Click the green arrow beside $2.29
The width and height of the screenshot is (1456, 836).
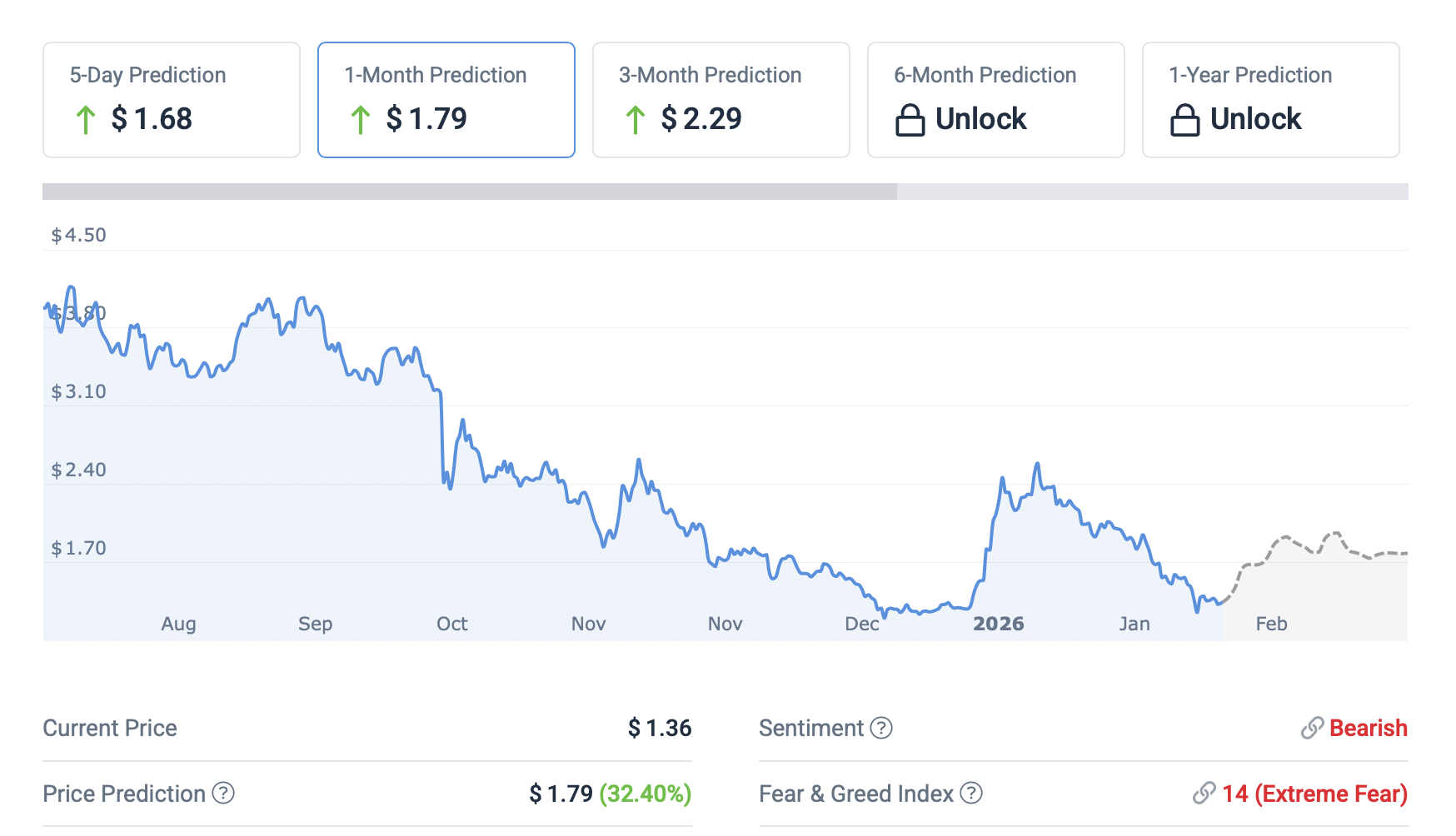click(635, 120)
